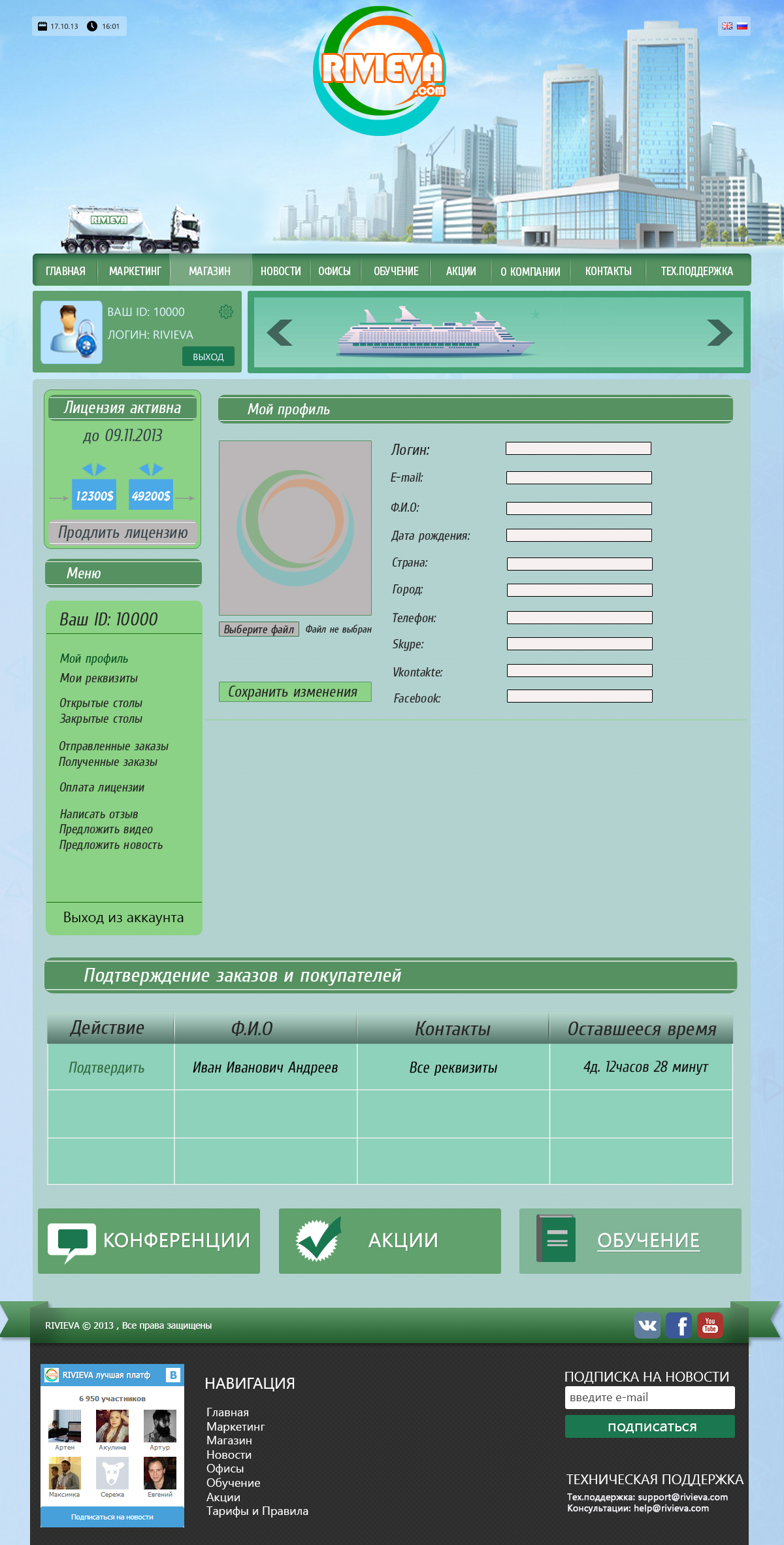Viewport: 784px width, 1545px height.
Task: Click the clock time 16:01
Action: (103, 26)
